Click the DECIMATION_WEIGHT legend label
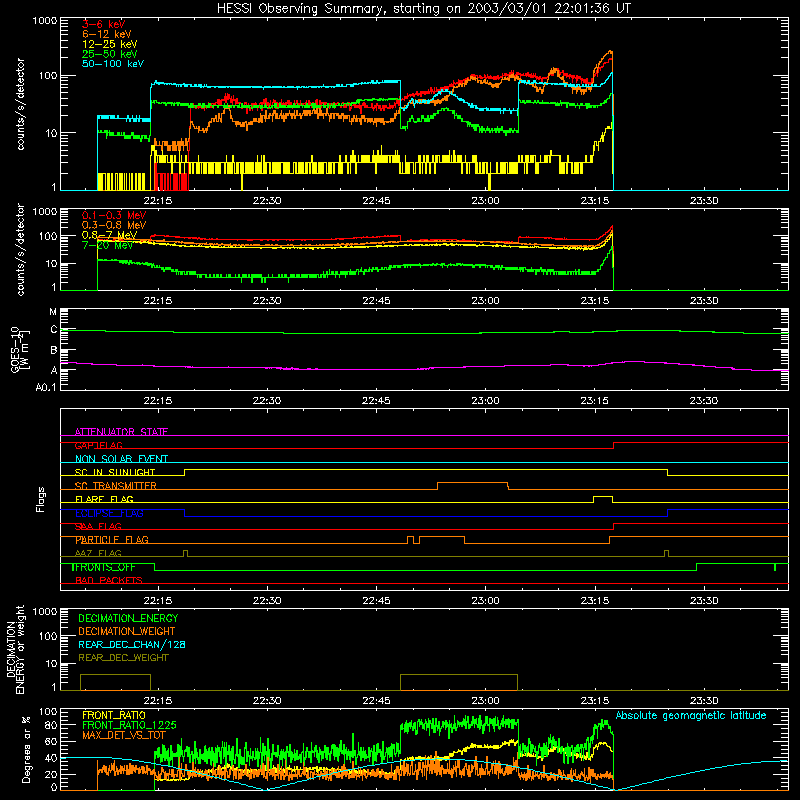Image resolution: width=800 pixels, height=800 pixels. pos(127,631)
